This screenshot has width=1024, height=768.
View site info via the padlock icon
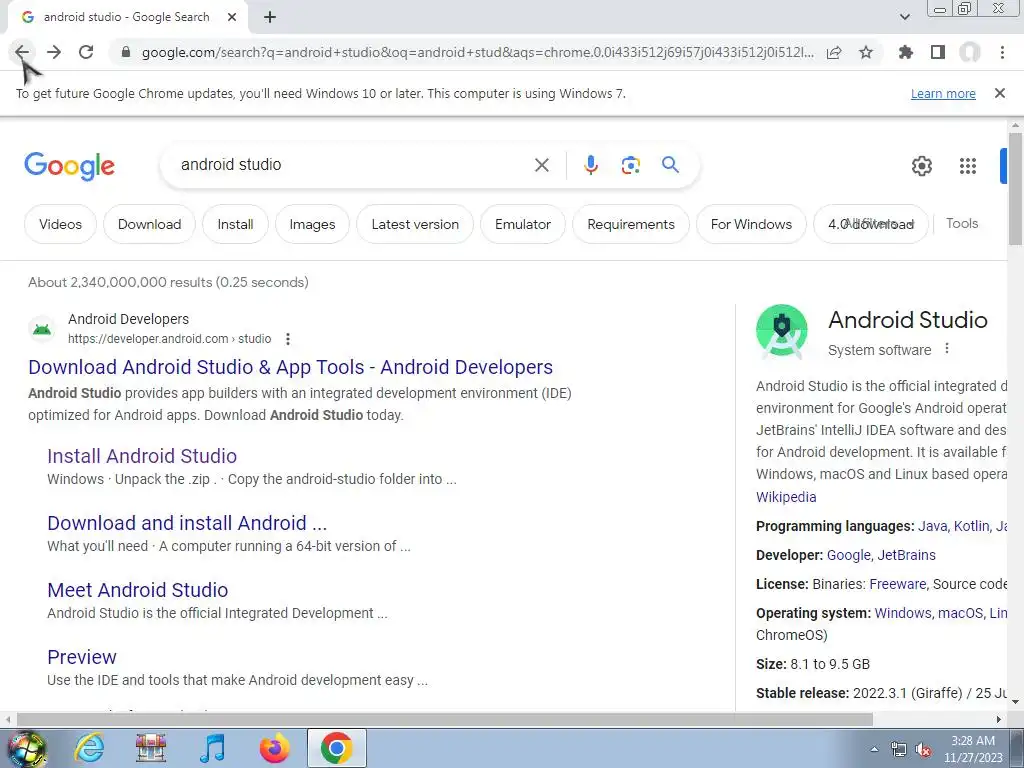126,52
